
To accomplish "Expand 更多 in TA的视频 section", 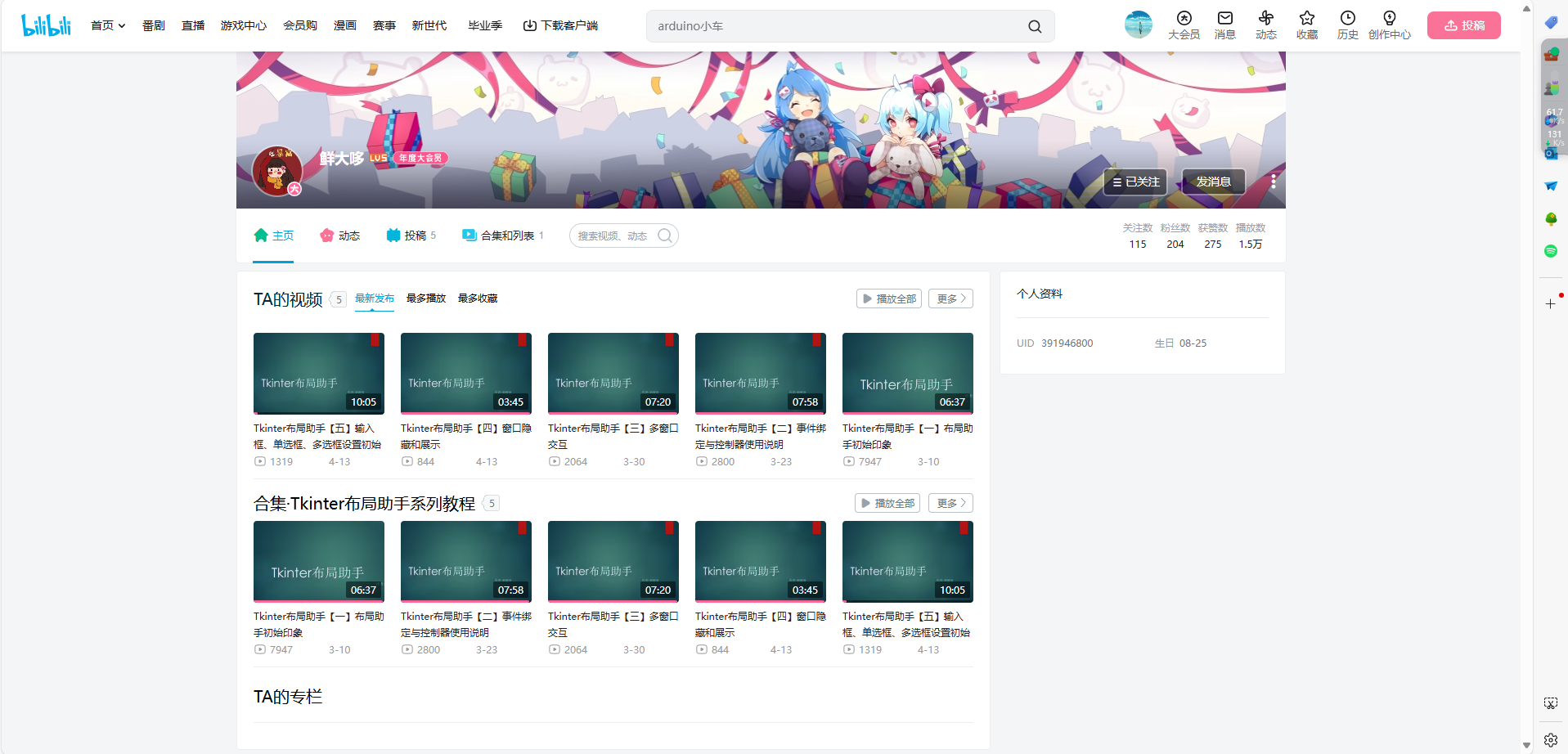I will (950, 298).
